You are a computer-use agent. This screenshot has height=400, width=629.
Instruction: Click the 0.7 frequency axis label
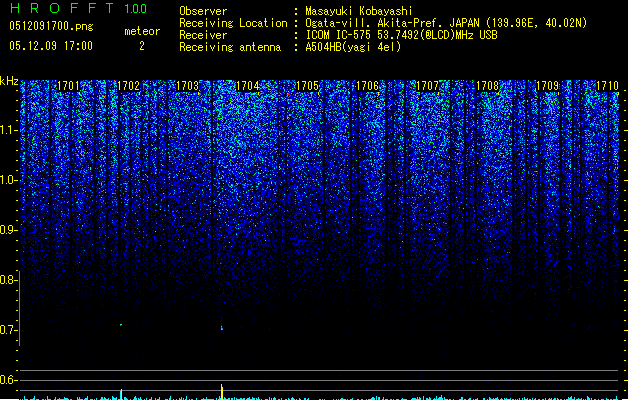pyautogui.click(x=8, y=330)
